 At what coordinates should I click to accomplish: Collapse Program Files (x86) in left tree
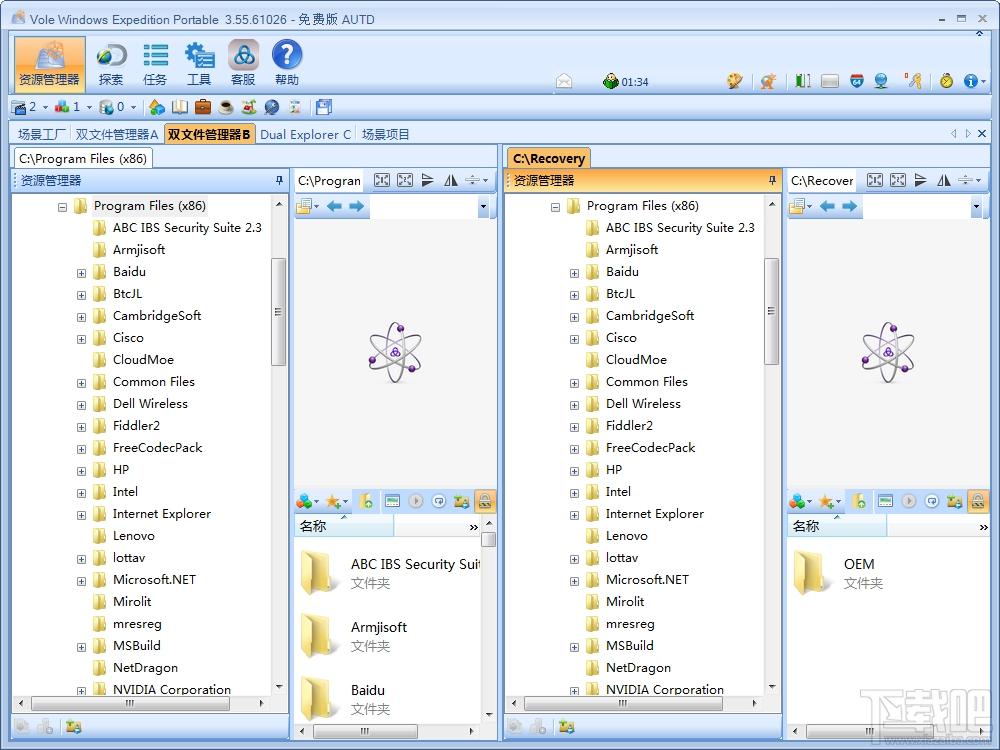click(x=62, y=207)
